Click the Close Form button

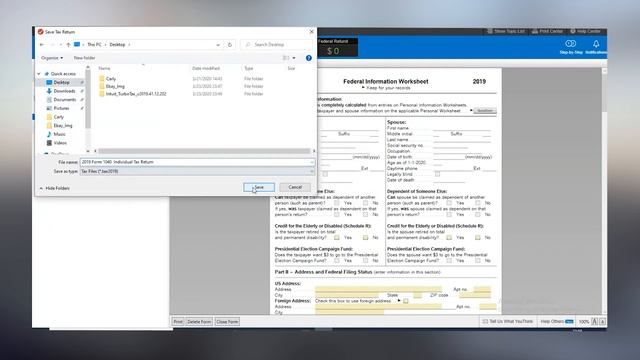pyautogui.click(x=227, y=322)
